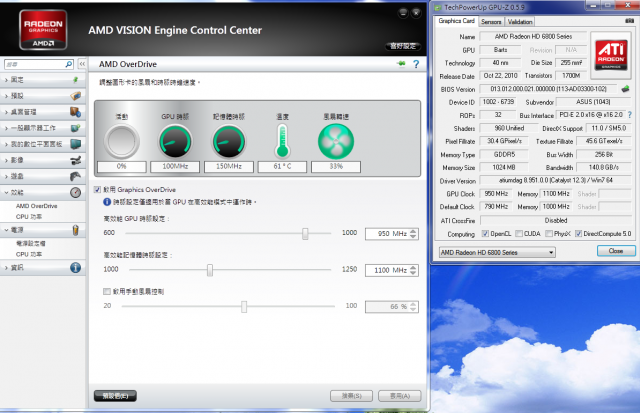Expand the first pinned section in sidebar
The height and width of the screenshot is (413, 640).
pyautogui.click(x=6, y=80)
